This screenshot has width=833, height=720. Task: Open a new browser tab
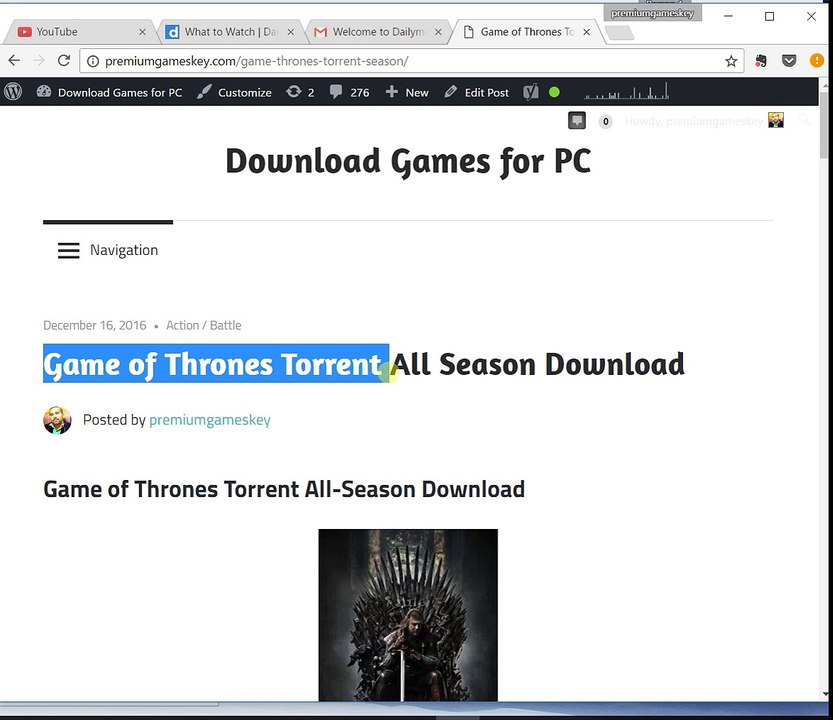pos(619,33)
